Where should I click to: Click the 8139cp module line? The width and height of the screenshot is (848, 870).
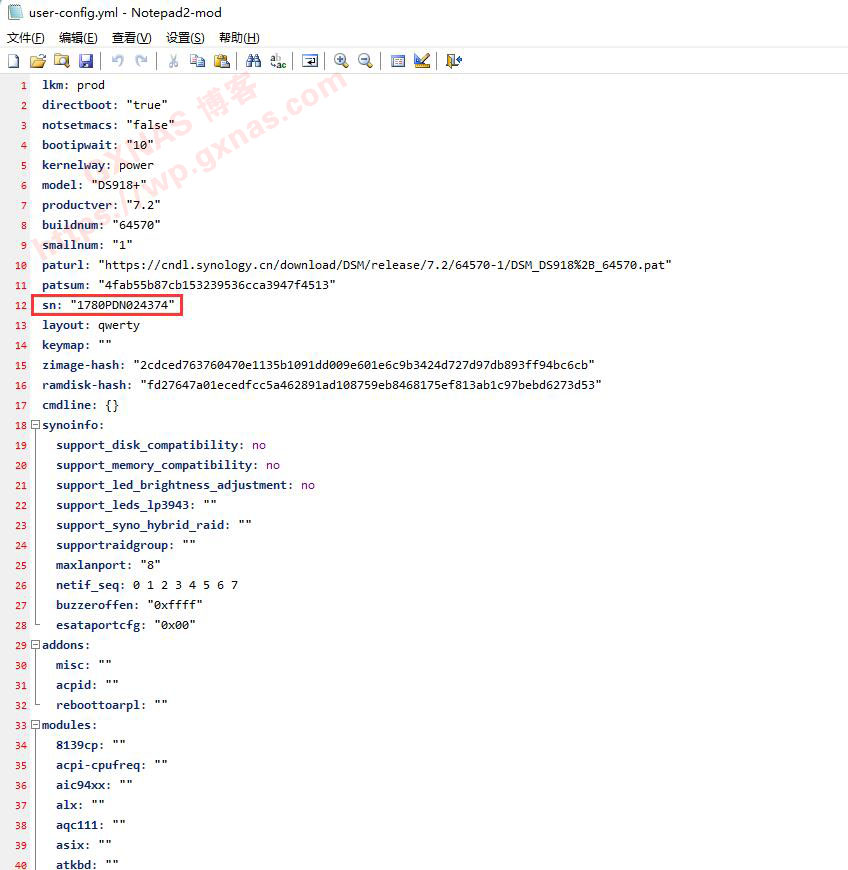point(91,745)
